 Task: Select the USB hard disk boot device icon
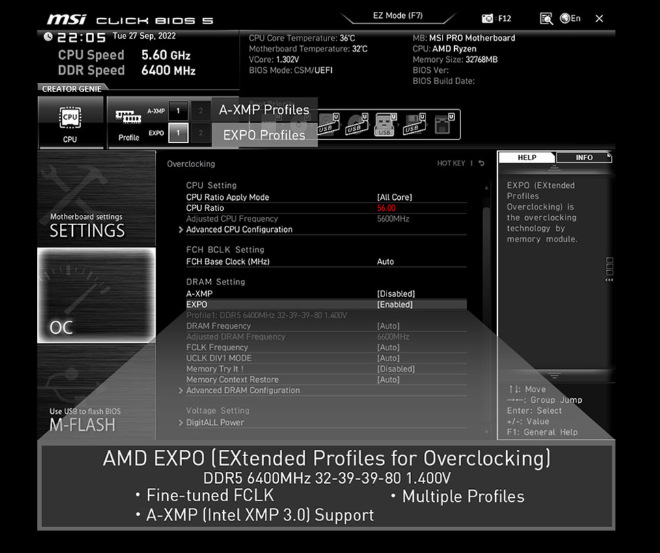tap(329, 124)
